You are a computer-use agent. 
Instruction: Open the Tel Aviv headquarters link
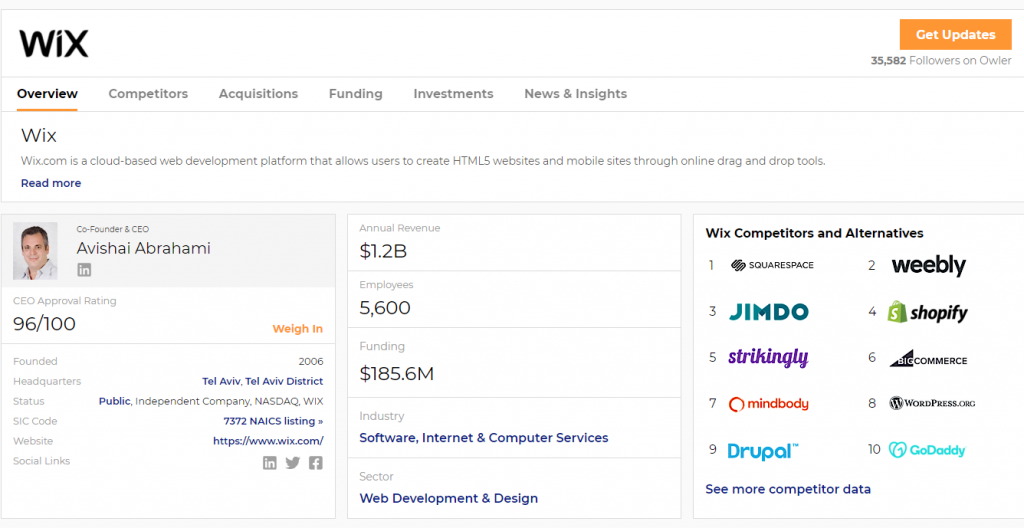tap(221, 381)
